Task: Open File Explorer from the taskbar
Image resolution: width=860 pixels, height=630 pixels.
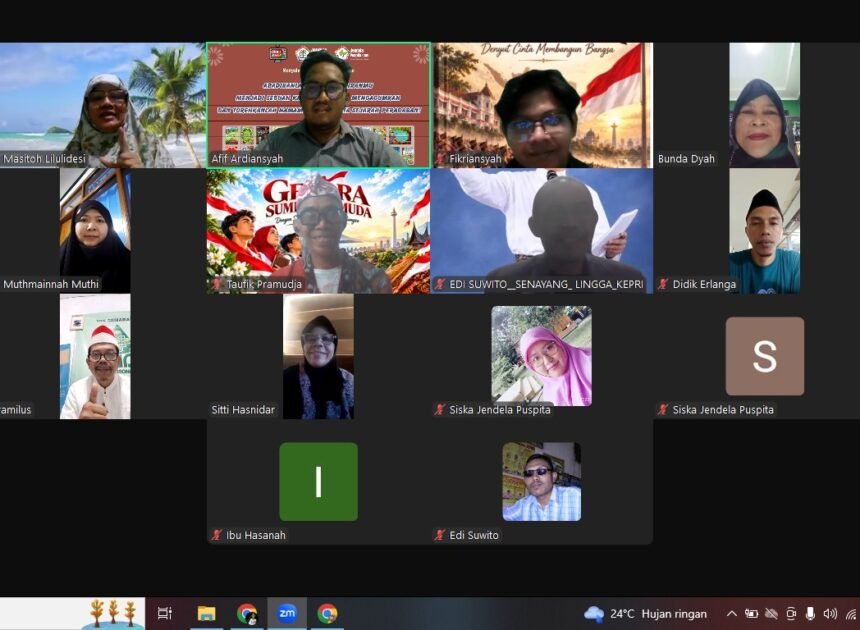Action: 206,613
